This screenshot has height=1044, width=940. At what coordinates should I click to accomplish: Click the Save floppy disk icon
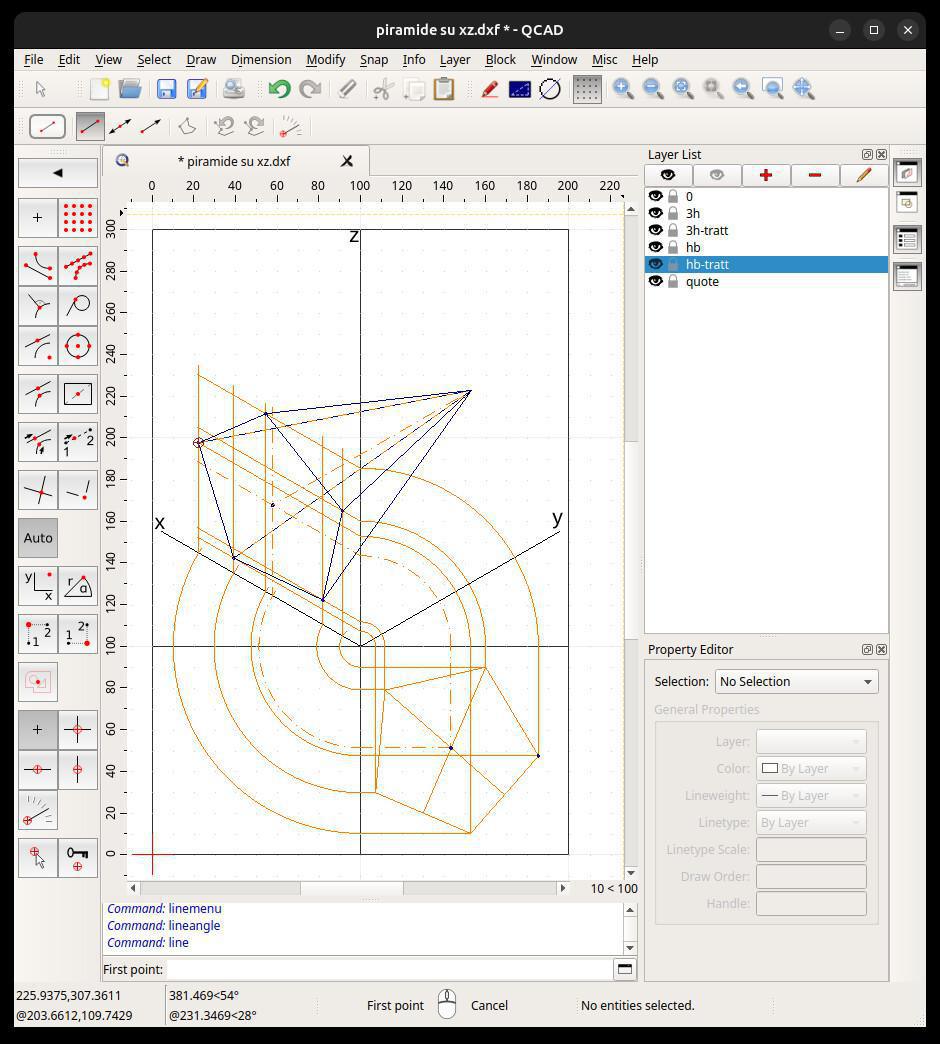[x=166, y=89]
